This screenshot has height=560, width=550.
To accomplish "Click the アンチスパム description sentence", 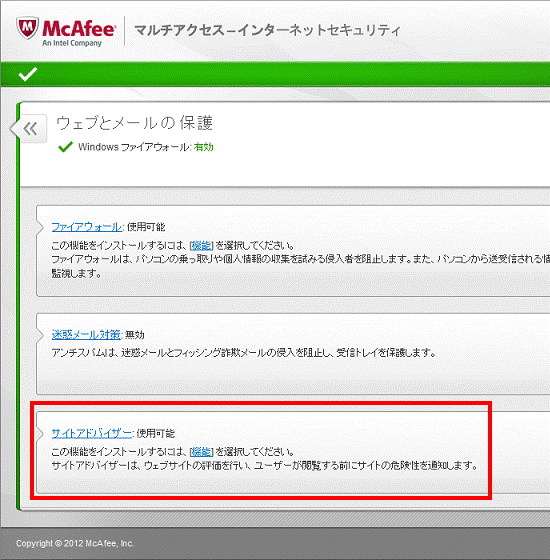I will coord(244,353).
